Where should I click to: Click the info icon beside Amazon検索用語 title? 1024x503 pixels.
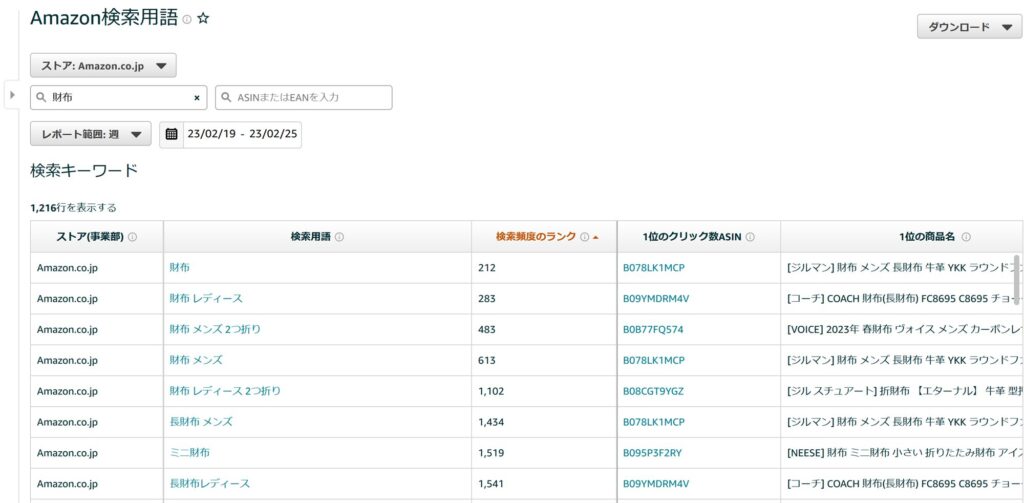(187, 20)
